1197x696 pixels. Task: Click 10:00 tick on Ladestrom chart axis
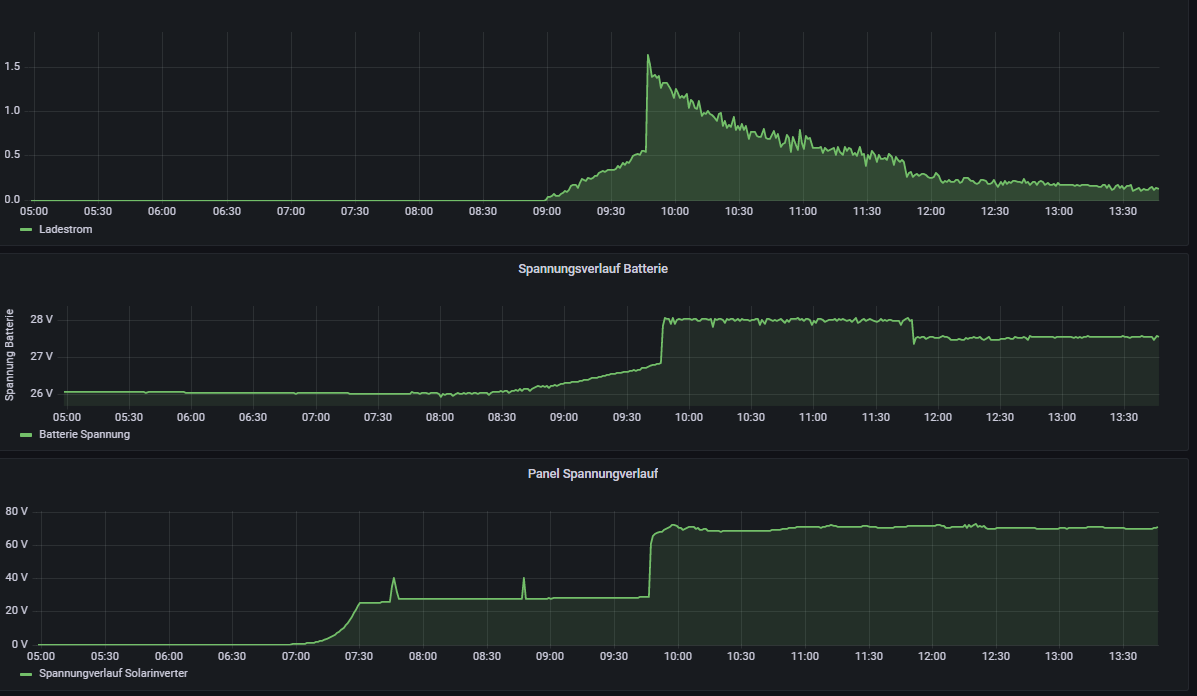click(x=675, y=211)
